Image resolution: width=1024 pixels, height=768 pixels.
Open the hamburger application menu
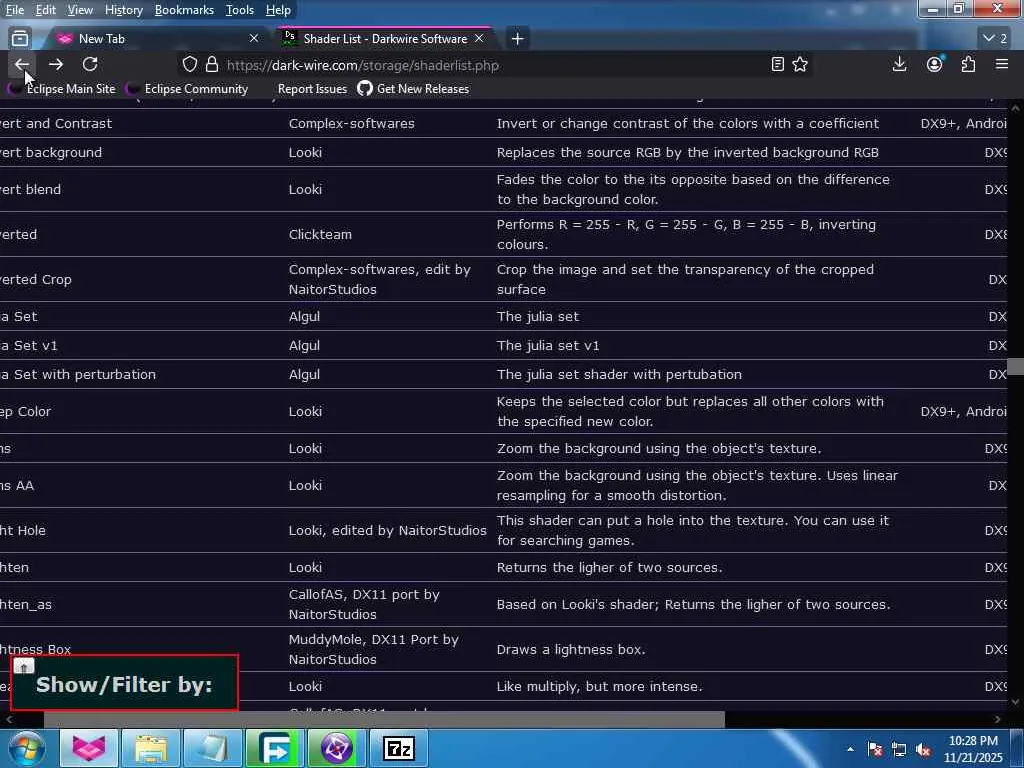point(1002,64)
